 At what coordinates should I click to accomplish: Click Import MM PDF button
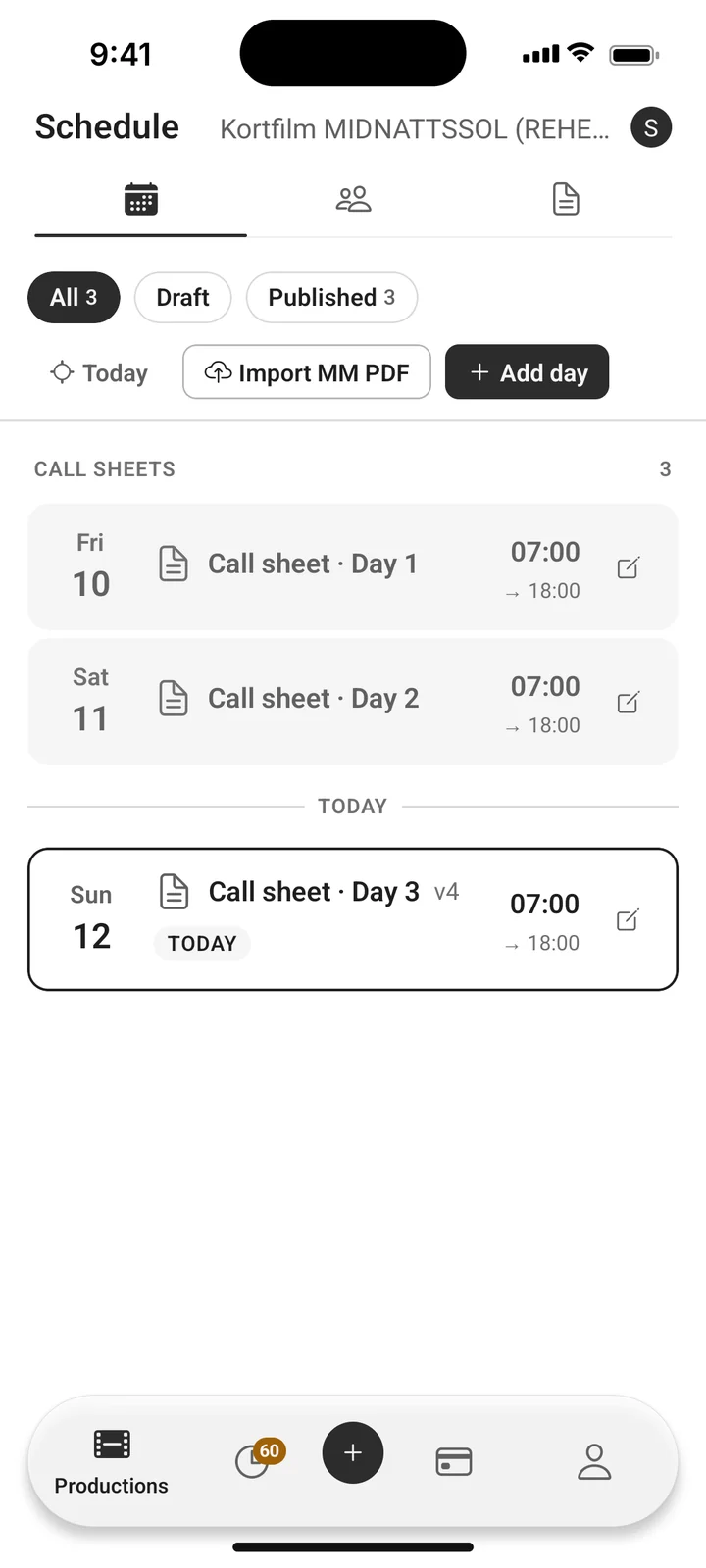(307, 372)
